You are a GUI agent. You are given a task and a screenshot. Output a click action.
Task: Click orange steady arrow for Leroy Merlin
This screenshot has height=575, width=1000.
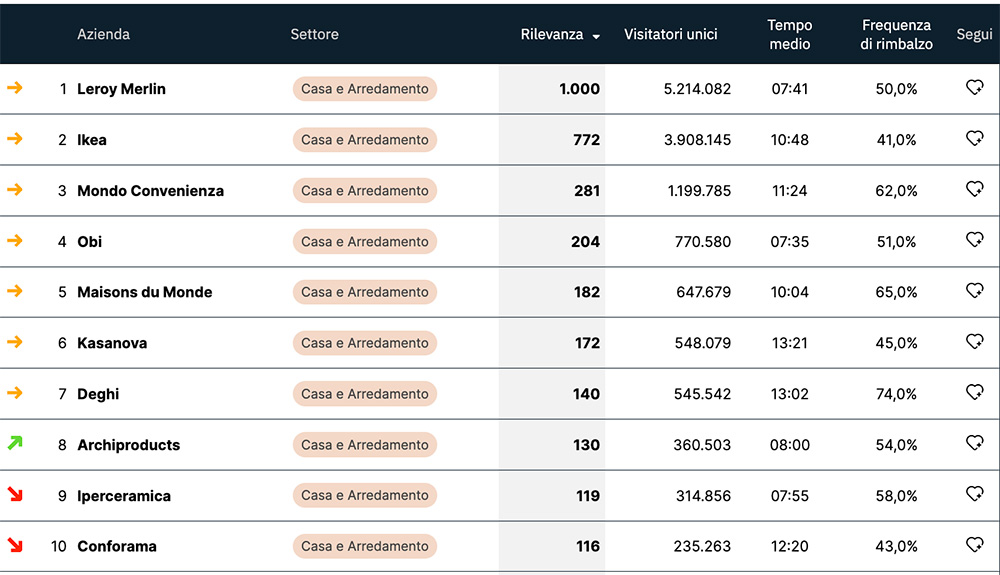15,88
